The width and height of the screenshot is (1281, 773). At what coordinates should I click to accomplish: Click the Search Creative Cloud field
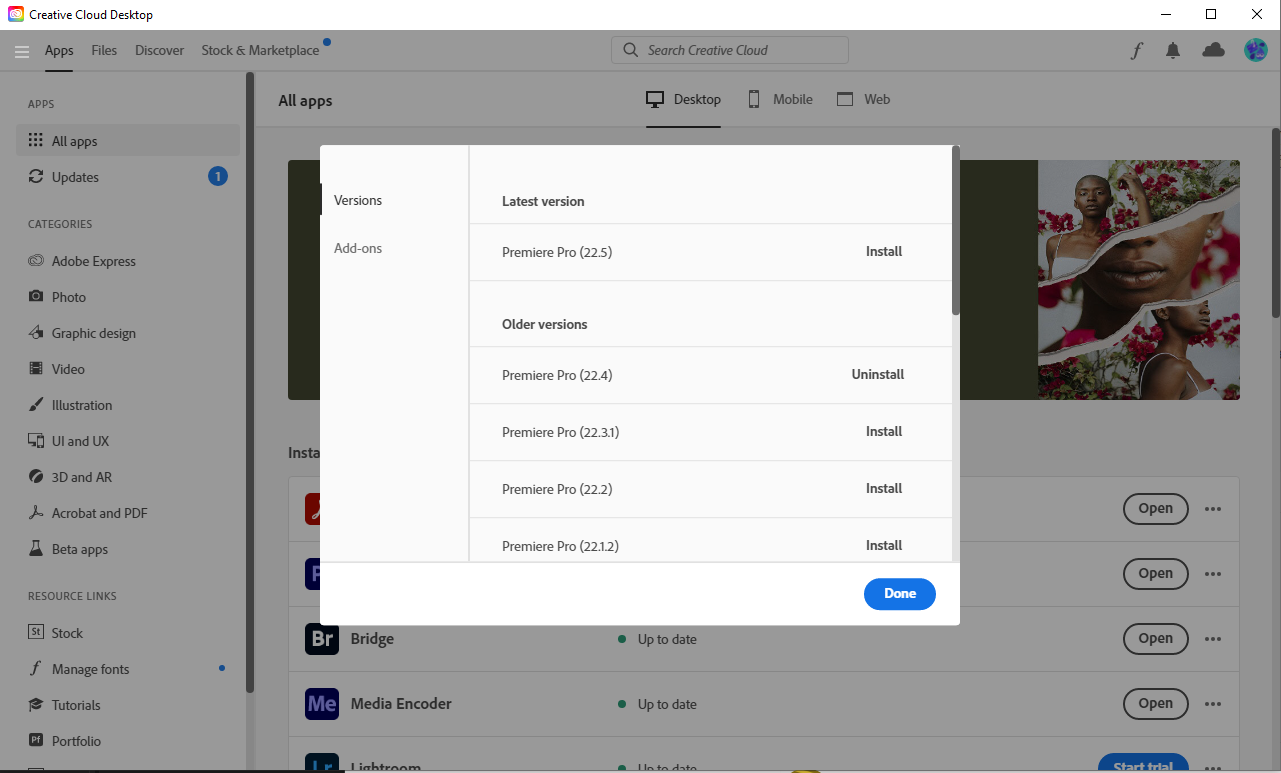click(729, 49)
